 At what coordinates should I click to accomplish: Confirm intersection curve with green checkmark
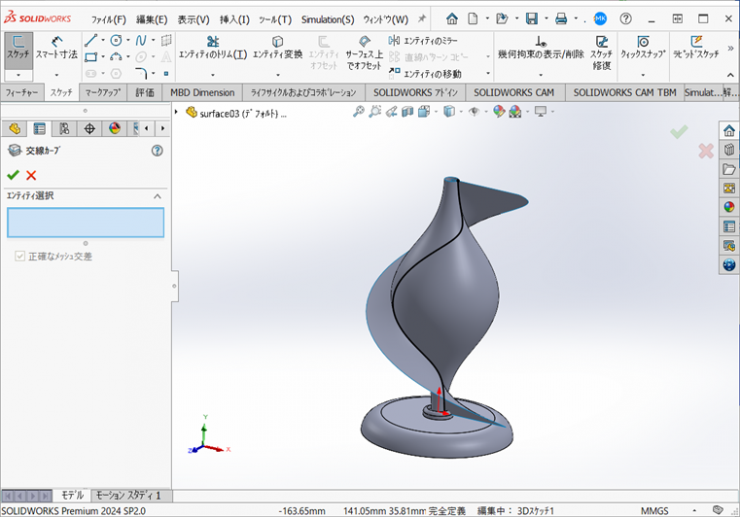click(13, 175)
